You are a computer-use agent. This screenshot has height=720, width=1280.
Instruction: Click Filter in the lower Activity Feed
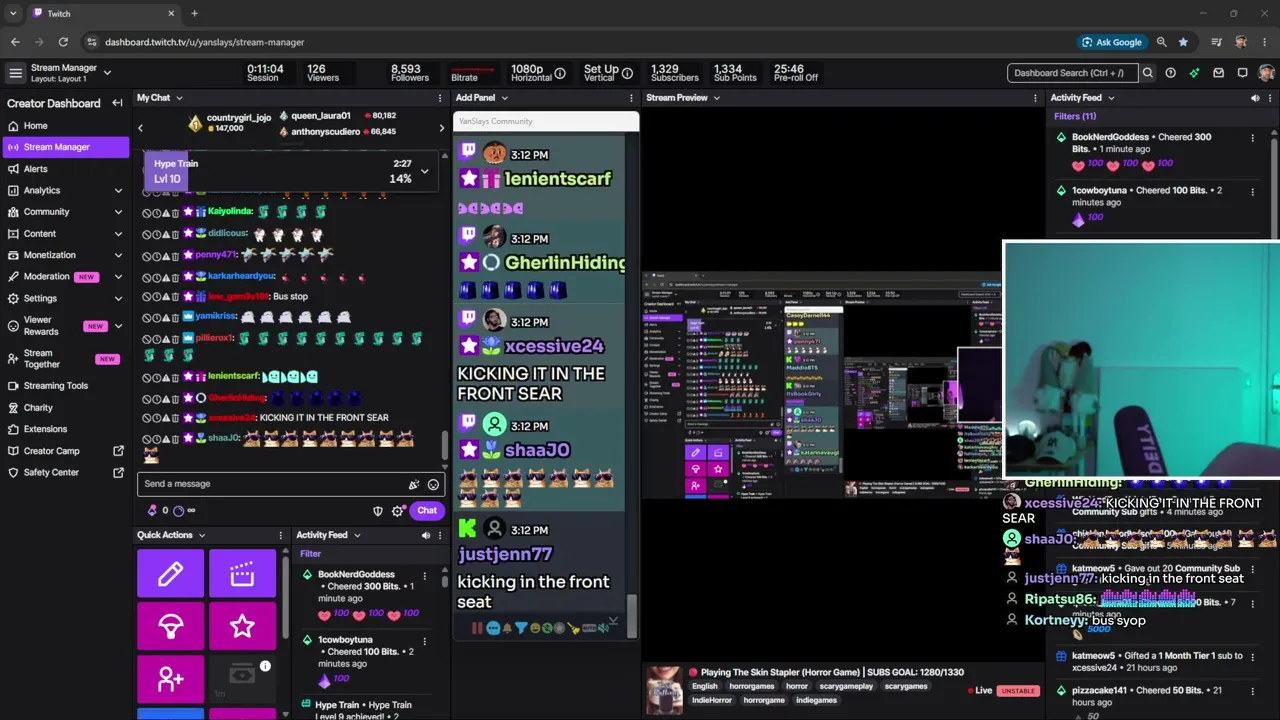[310, 553]
